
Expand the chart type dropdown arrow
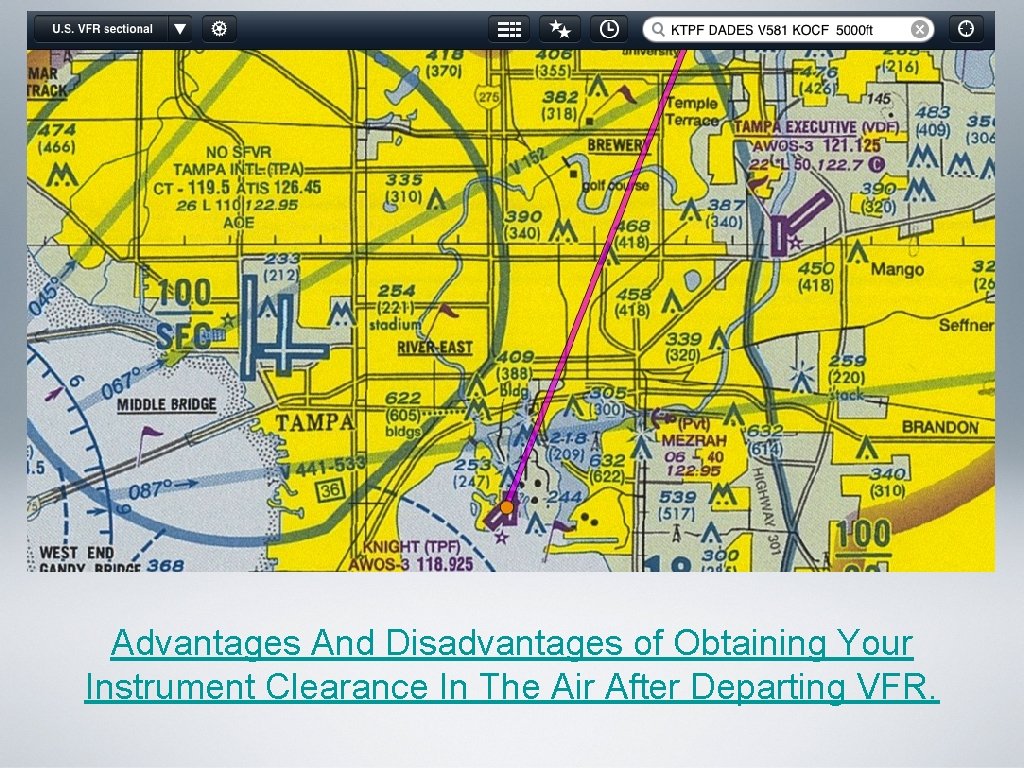180,29
